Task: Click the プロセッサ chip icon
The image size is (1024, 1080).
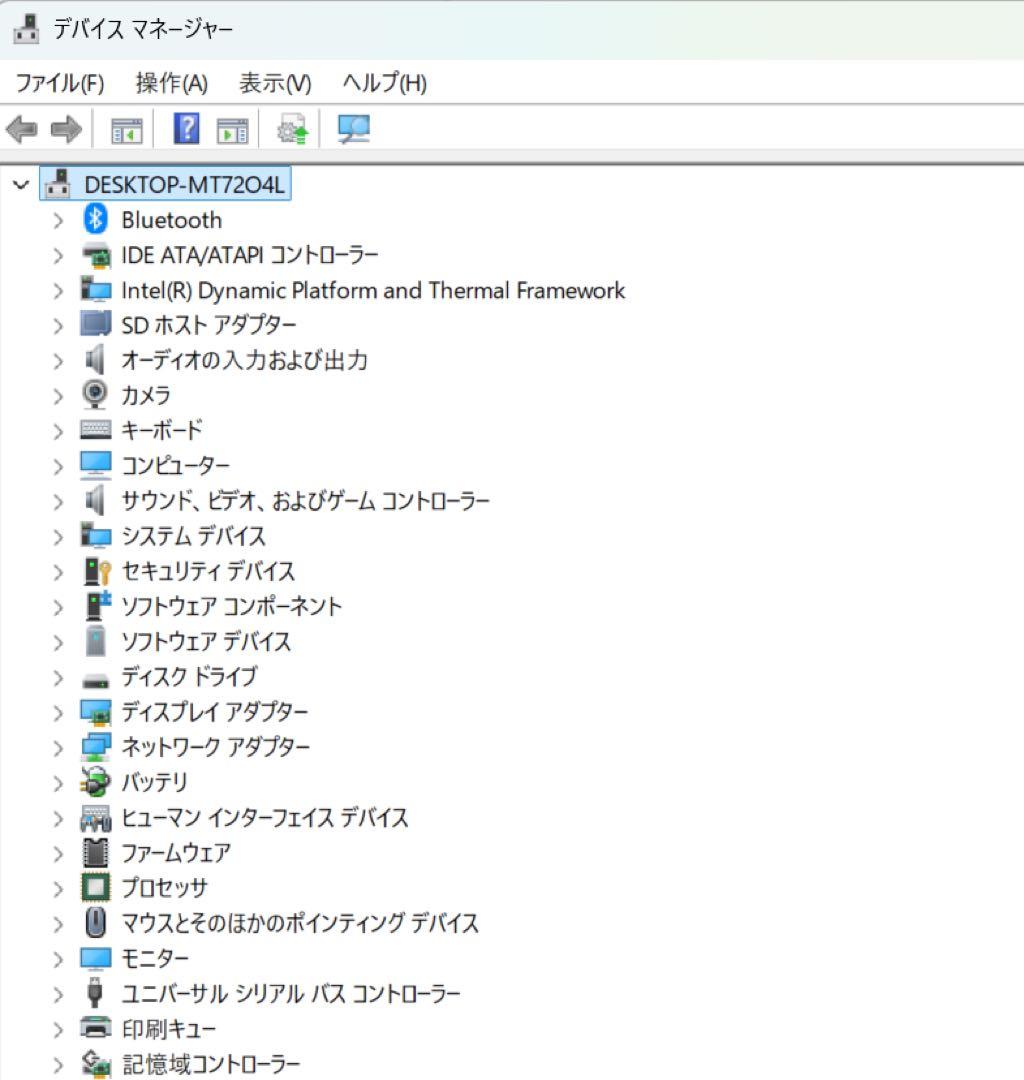Action: [95, 888]
